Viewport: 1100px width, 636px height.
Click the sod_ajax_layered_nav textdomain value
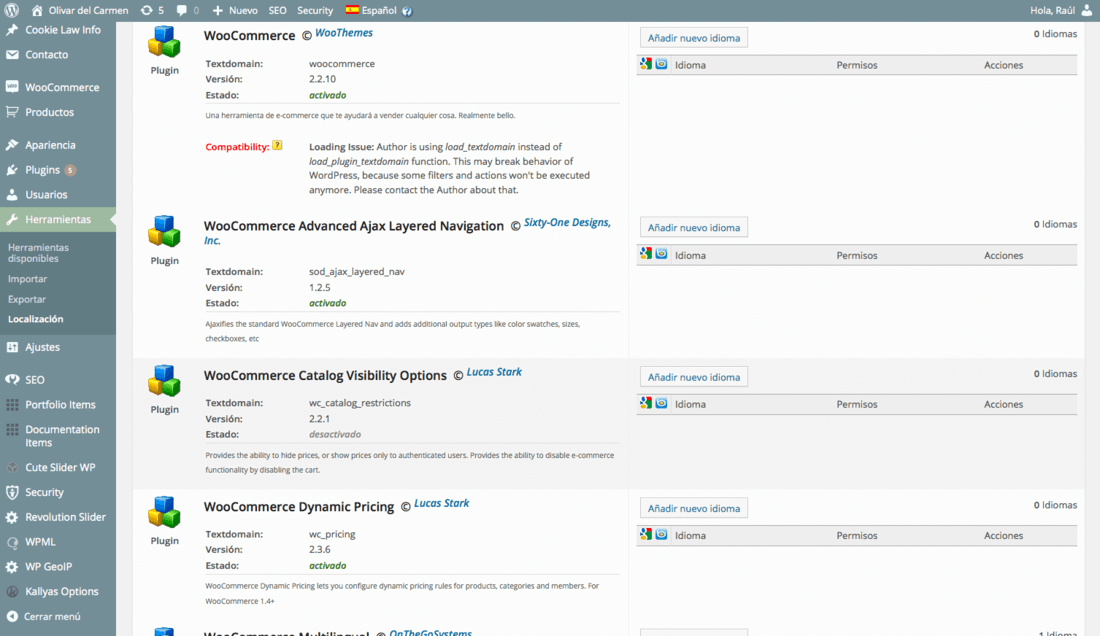click(356, 272)
